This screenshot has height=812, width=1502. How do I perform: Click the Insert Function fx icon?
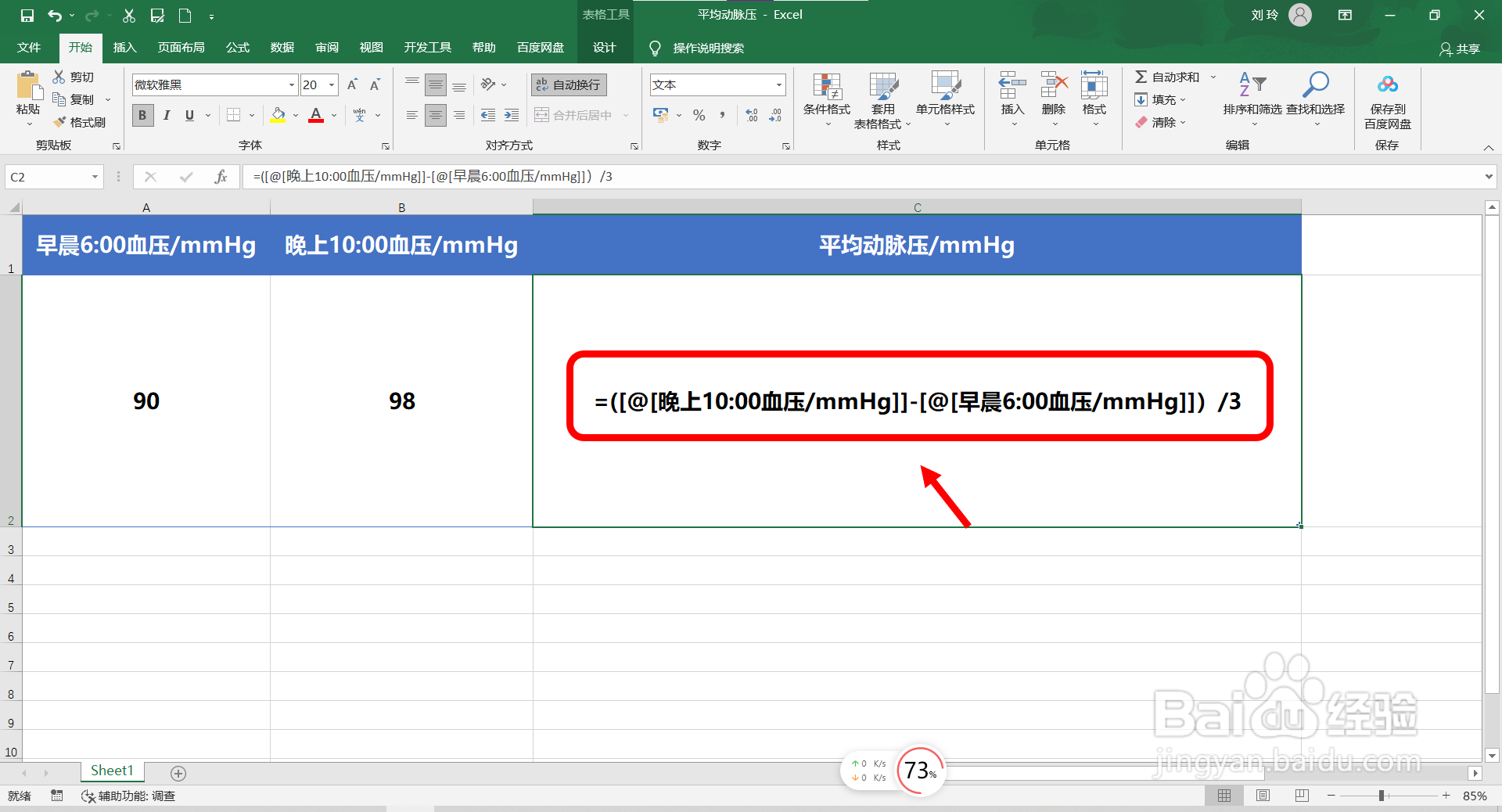click(x=221, y=176)
